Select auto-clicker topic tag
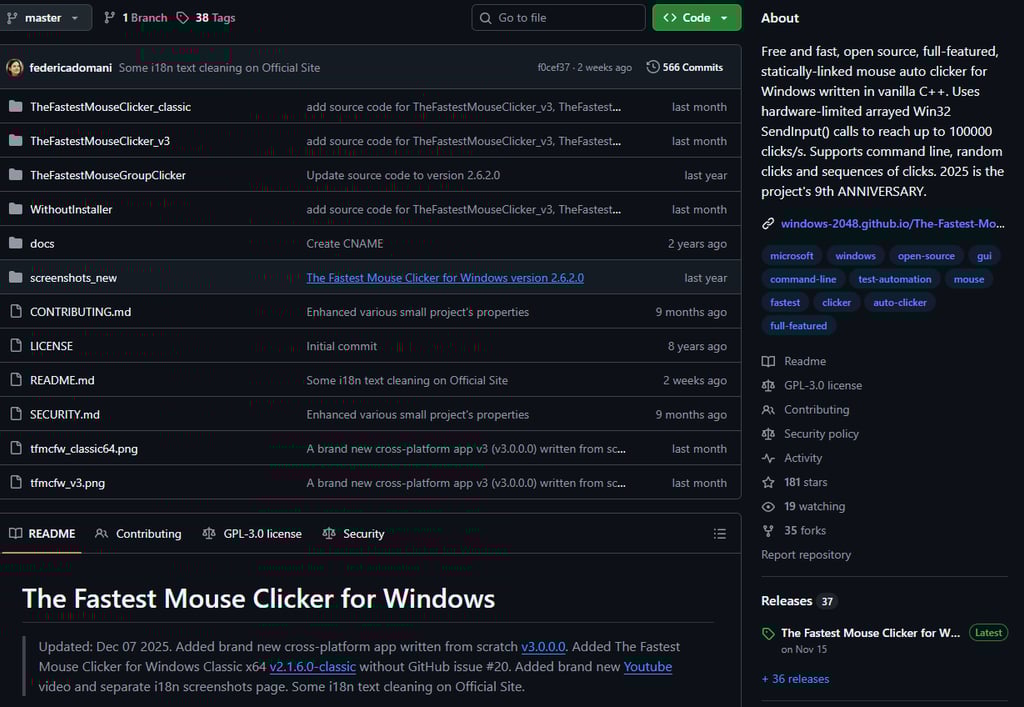 point(900,302)
